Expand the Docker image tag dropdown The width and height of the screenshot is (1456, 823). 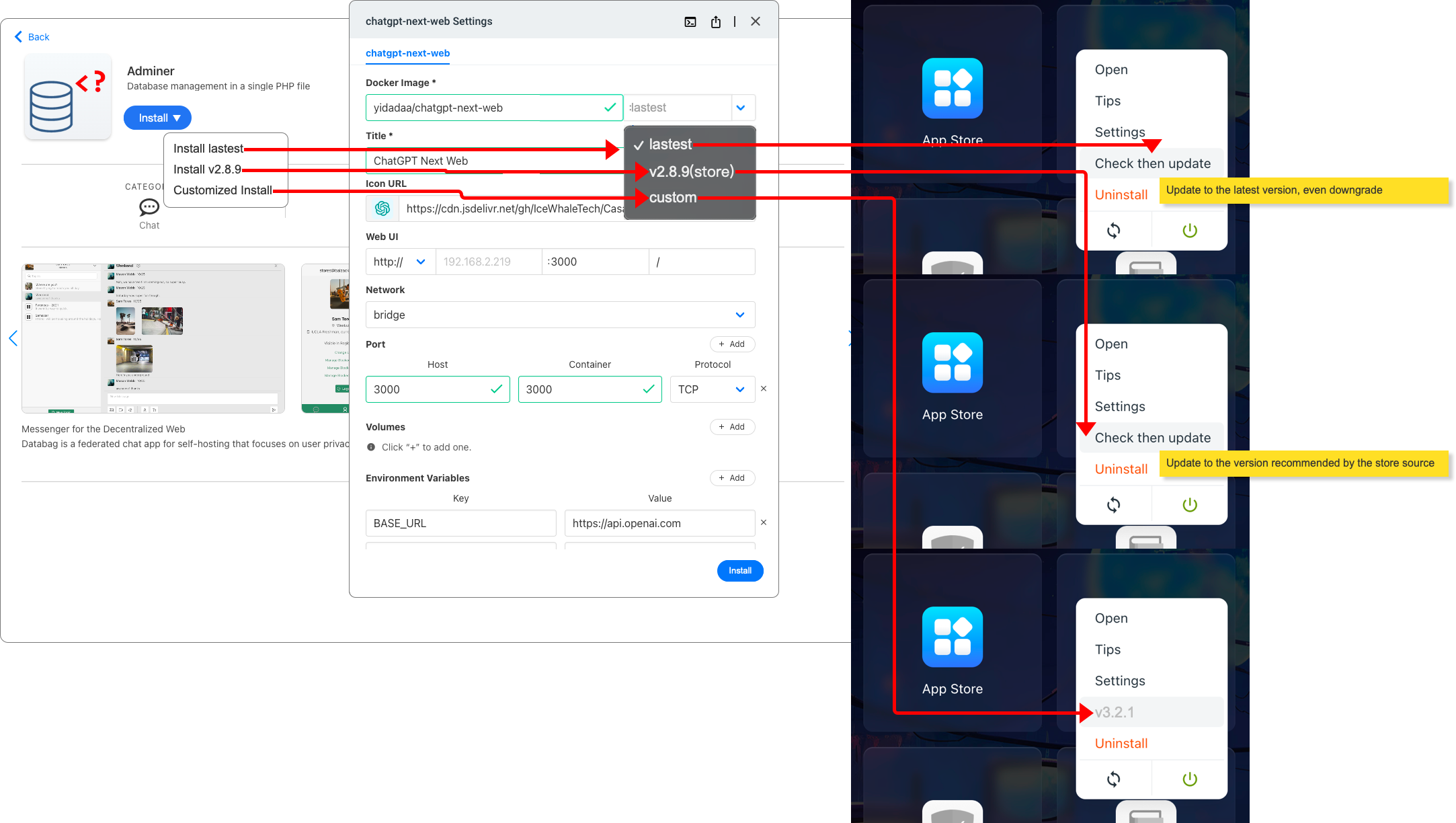coord(742,108)
